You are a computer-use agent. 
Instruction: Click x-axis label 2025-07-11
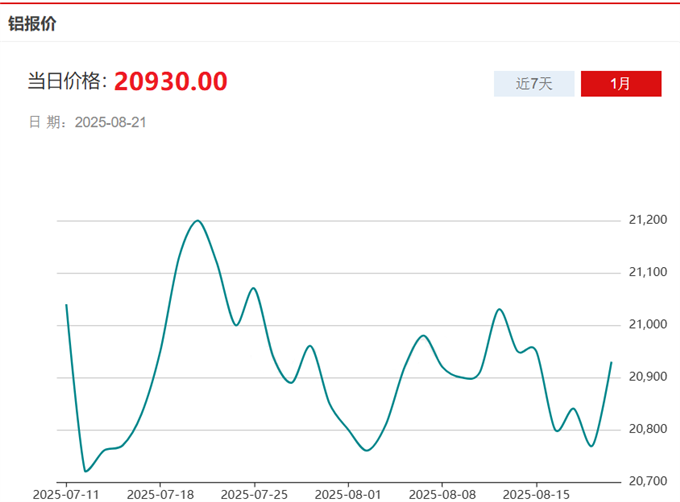(66, 494)
